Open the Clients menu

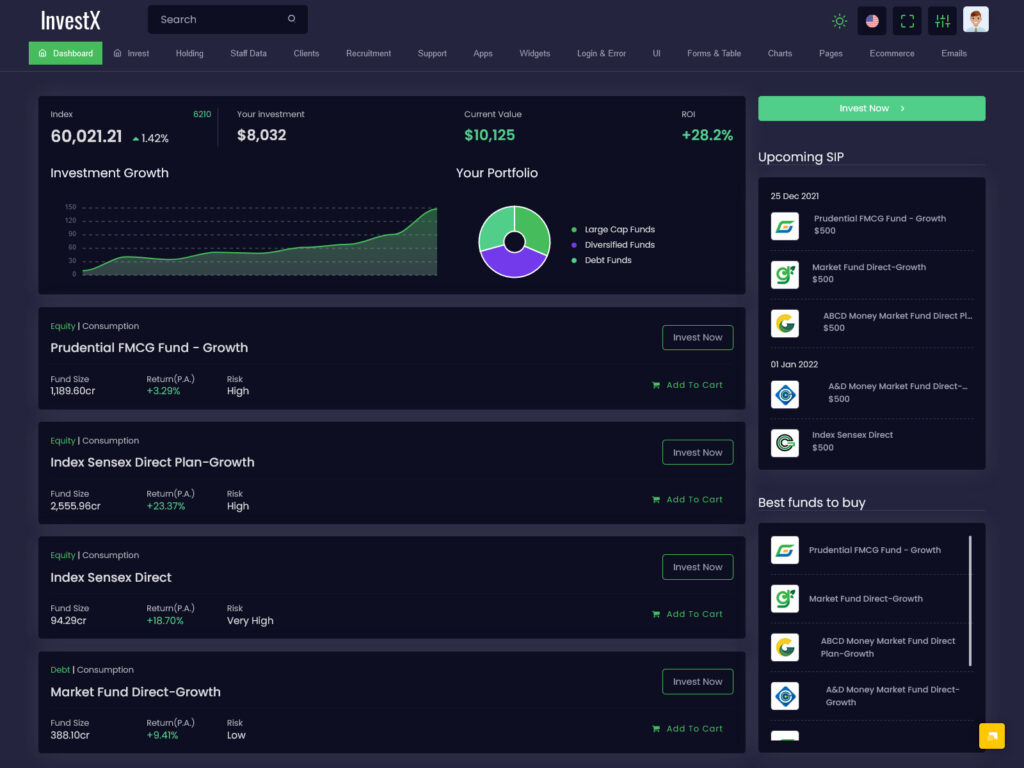306,54
